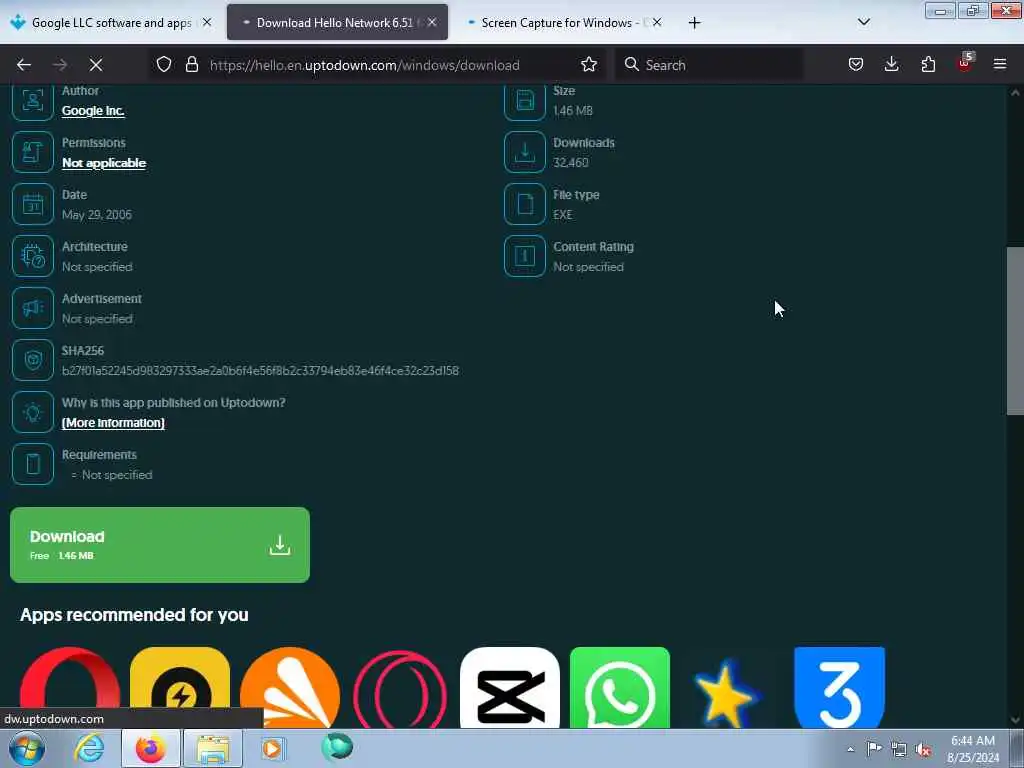
Task: Click the File type document icon
Action: 524,204
